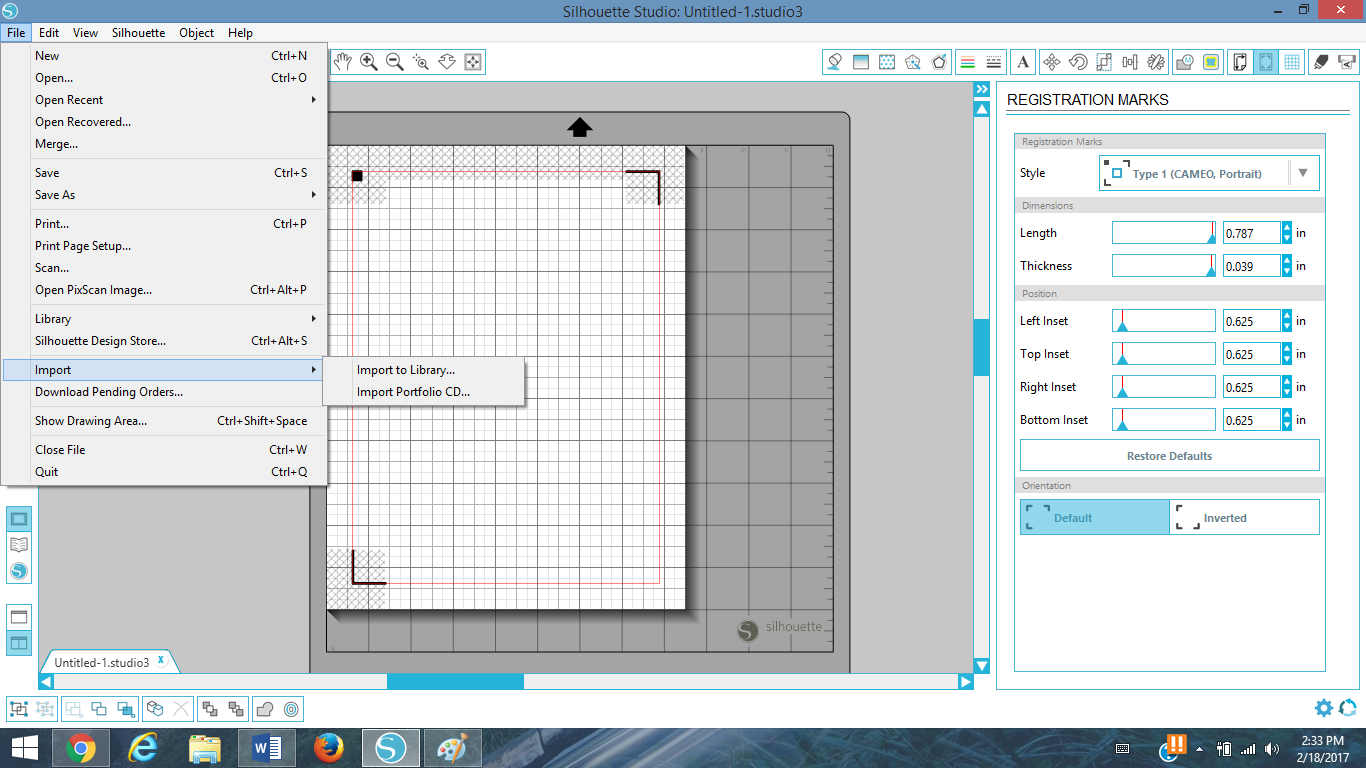Select the Untitled-1.studio3 document tab

[102, 662]
